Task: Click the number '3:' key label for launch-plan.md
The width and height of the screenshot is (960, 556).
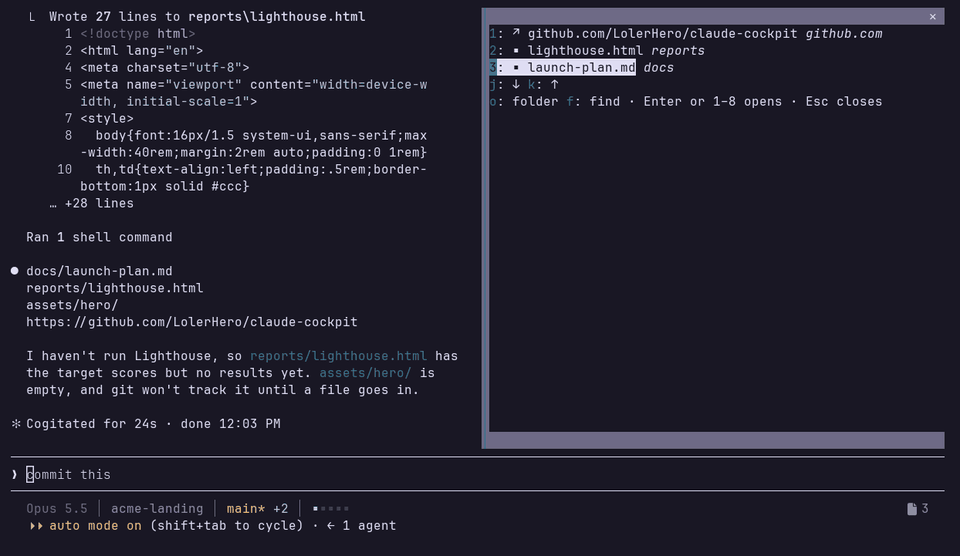Action: [x=495, y=67]
